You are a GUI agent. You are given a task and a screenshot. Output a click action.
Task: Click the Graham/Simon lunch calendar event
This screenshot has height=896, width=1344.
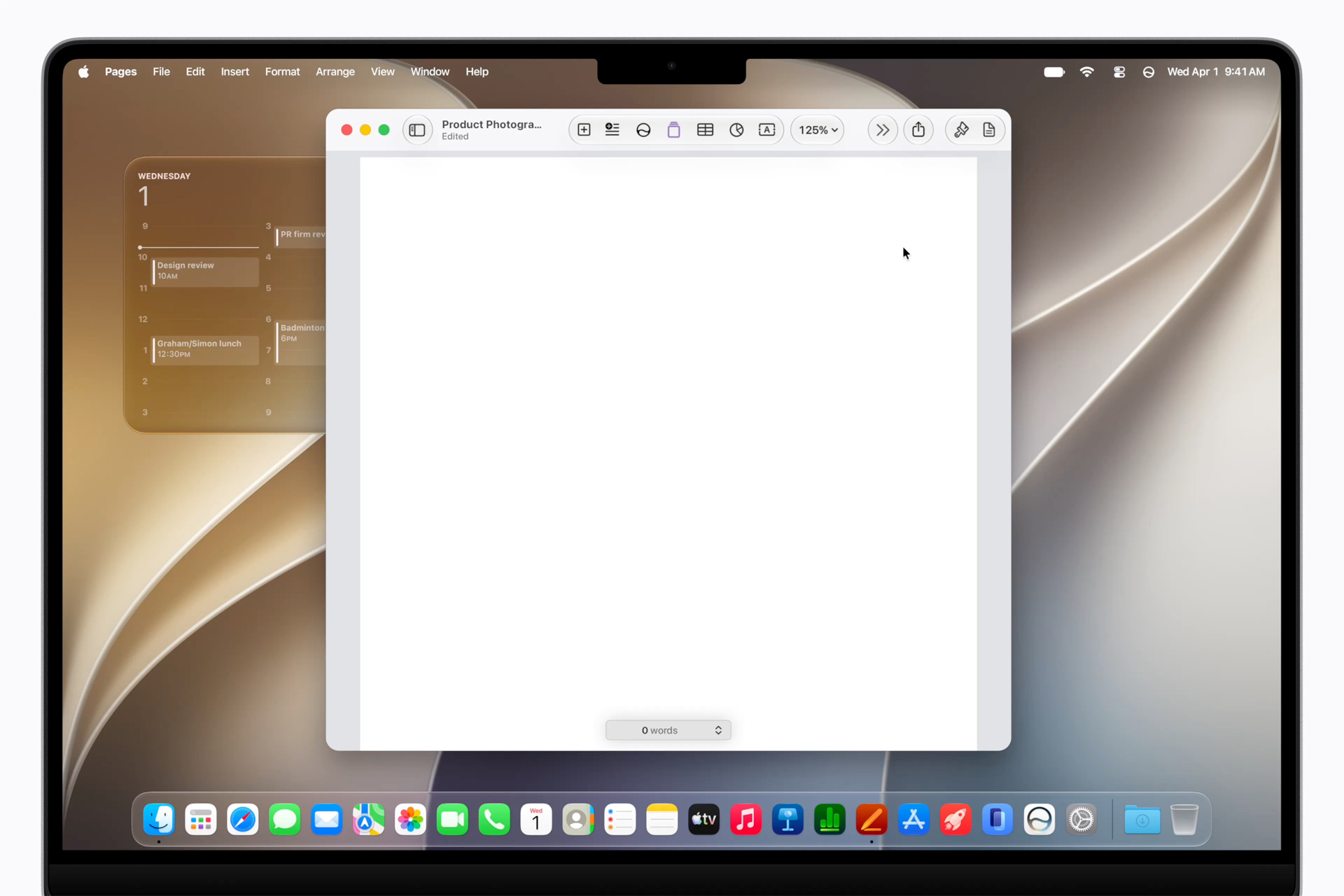coord(206,349)
